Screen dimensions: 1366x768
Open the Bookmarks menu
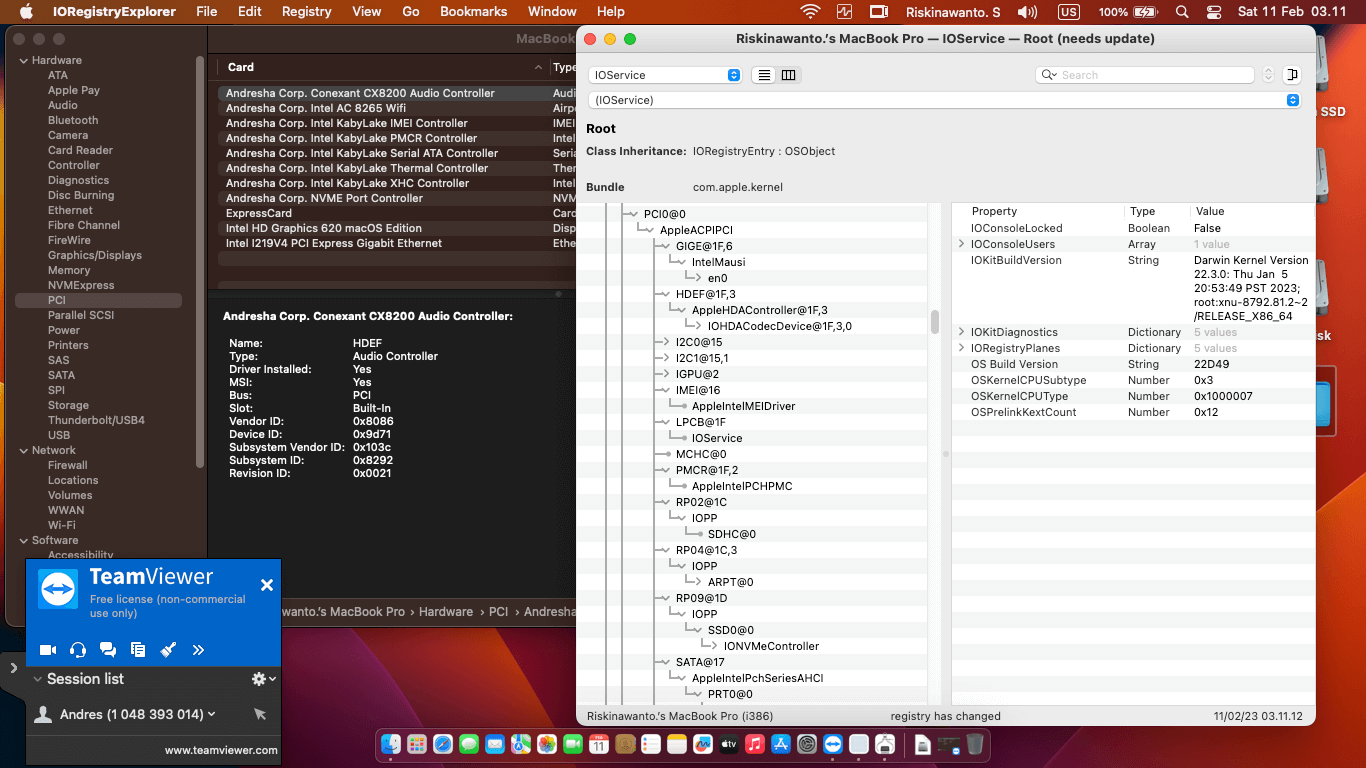tap(473, 12)
